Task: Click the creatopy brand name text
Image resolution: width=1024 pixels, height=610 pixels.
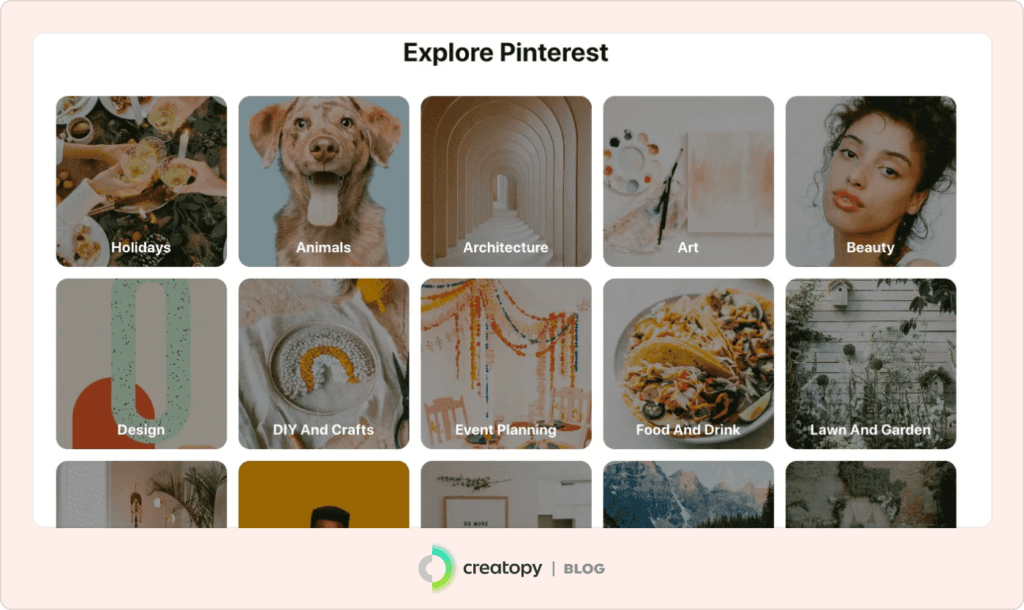Action: pos(502,568)
